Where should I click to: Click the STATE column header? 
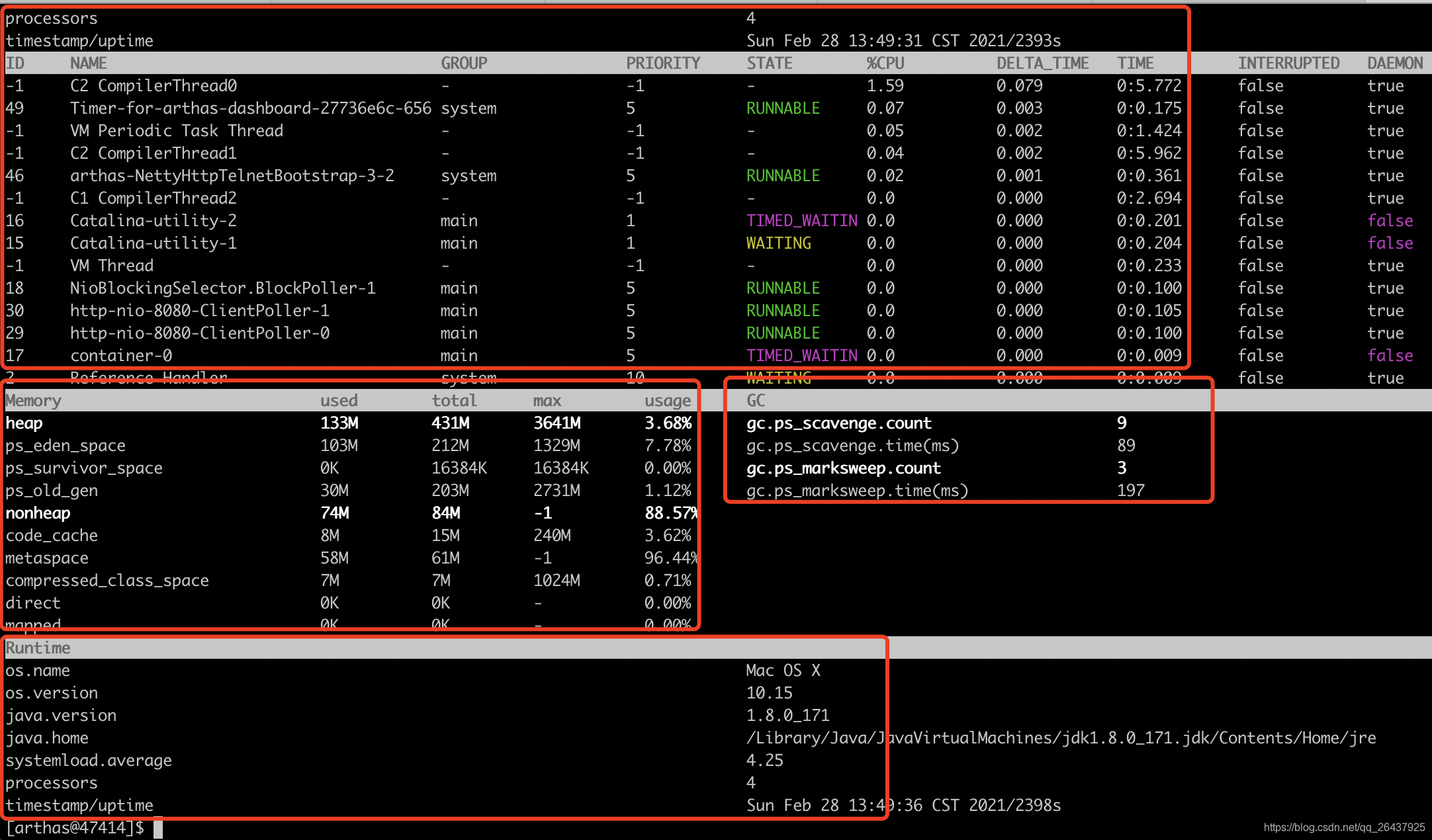coord(770,63)
